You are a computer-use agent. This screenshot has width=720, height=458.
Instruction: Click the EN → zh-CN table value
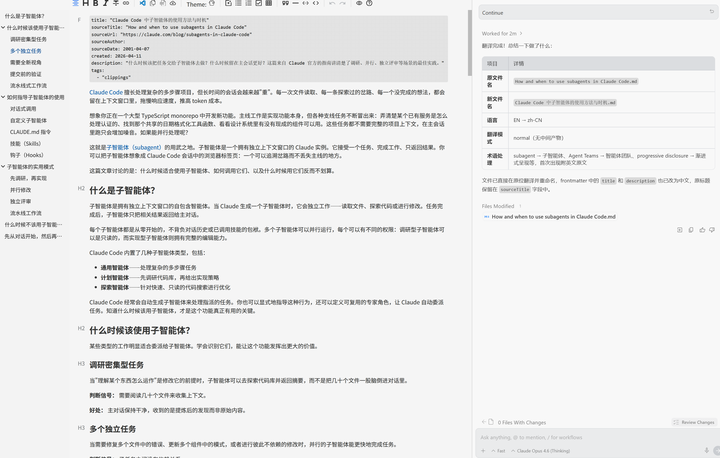point(528,120)
